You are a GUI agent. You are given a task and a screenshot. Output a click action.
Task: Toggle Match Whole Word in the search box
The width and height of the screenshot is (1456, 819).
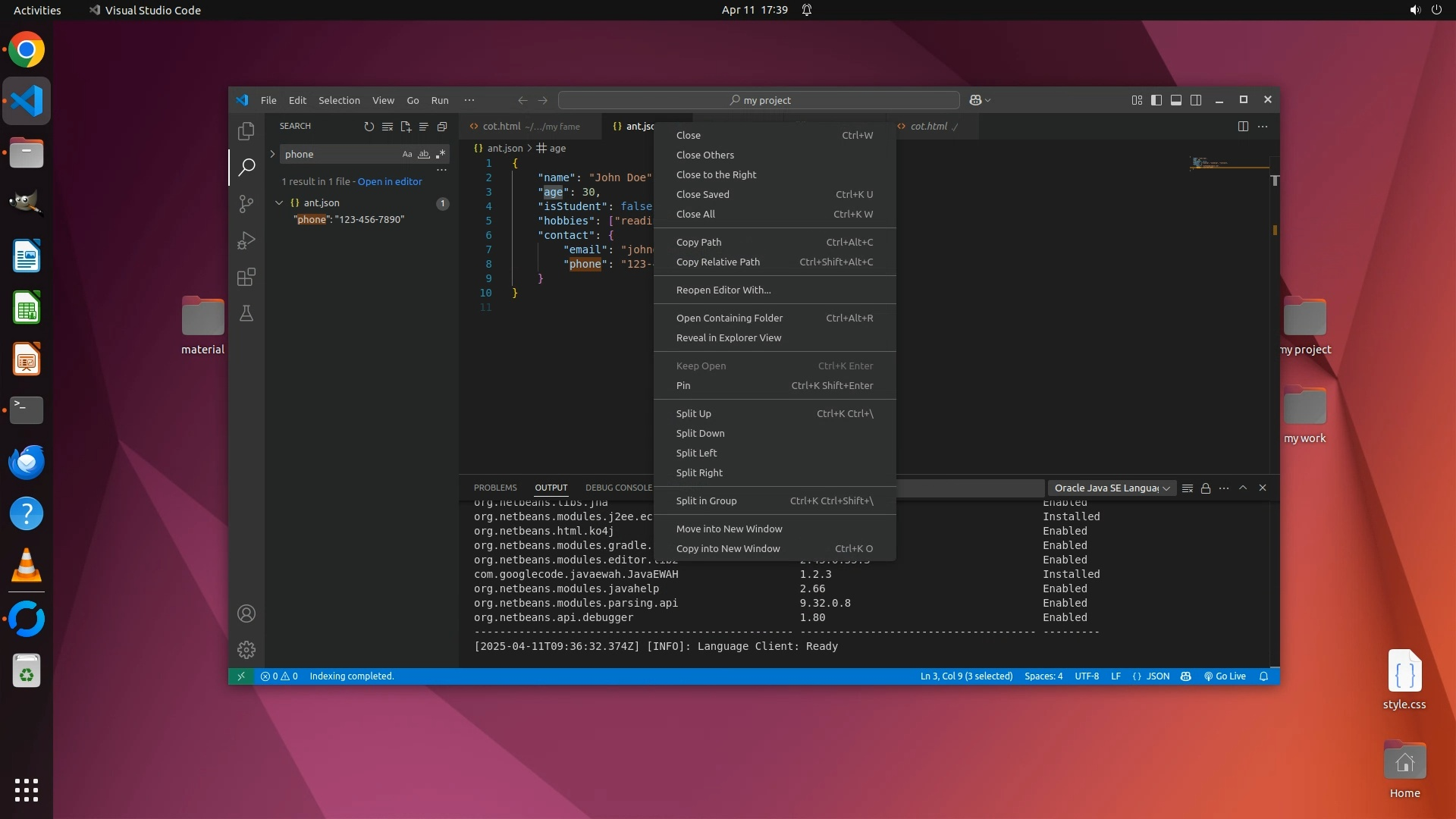tap(424, 155)
